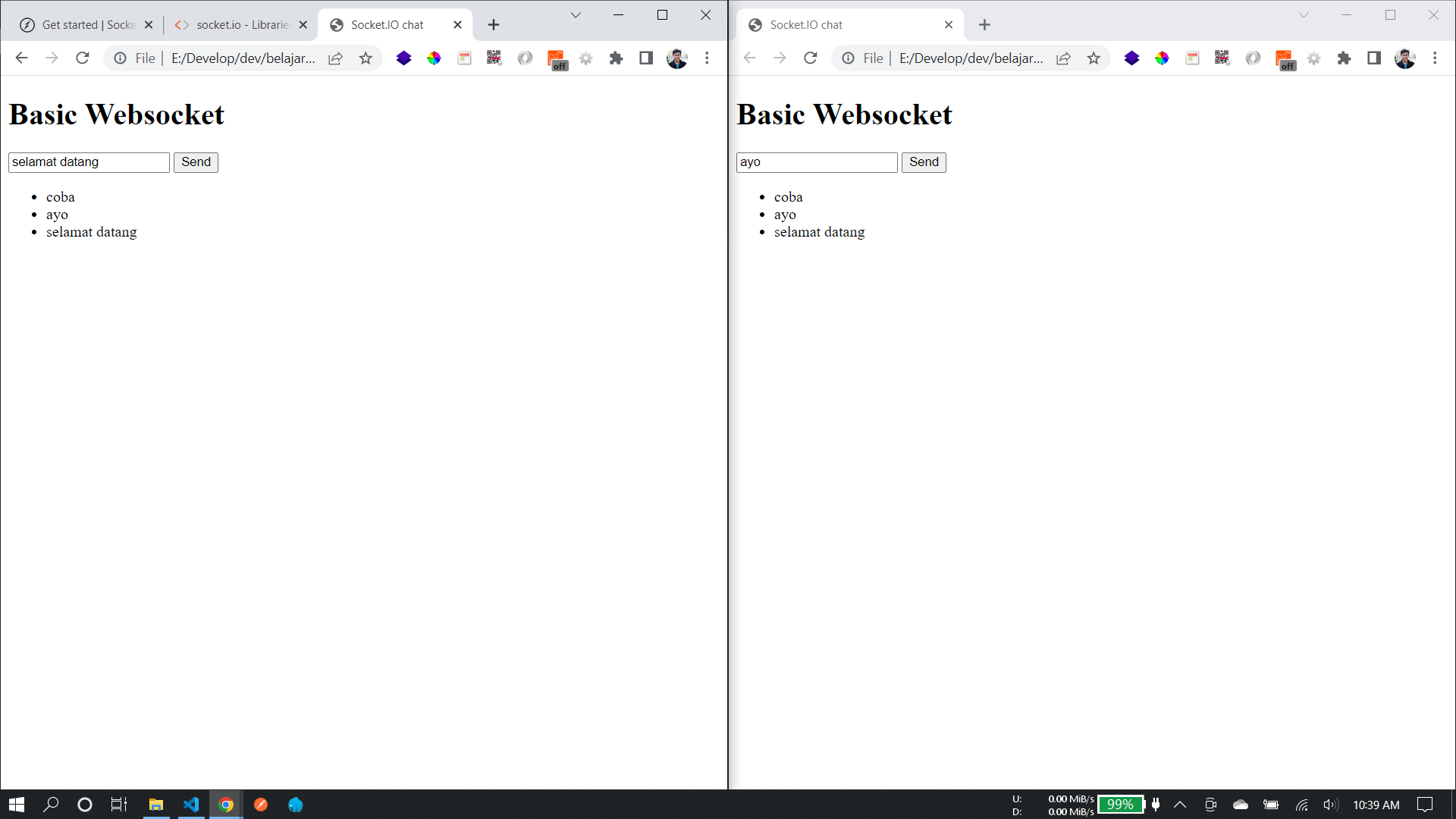Viewport: 1456px width, 819px height.
Task: Show hidden system tray icons
Action: point(1180,805)
